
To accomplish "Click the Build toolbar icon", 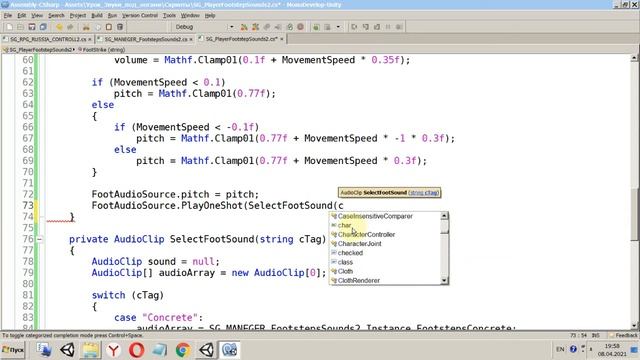I will pyautogui.click(x=244, y=27).
